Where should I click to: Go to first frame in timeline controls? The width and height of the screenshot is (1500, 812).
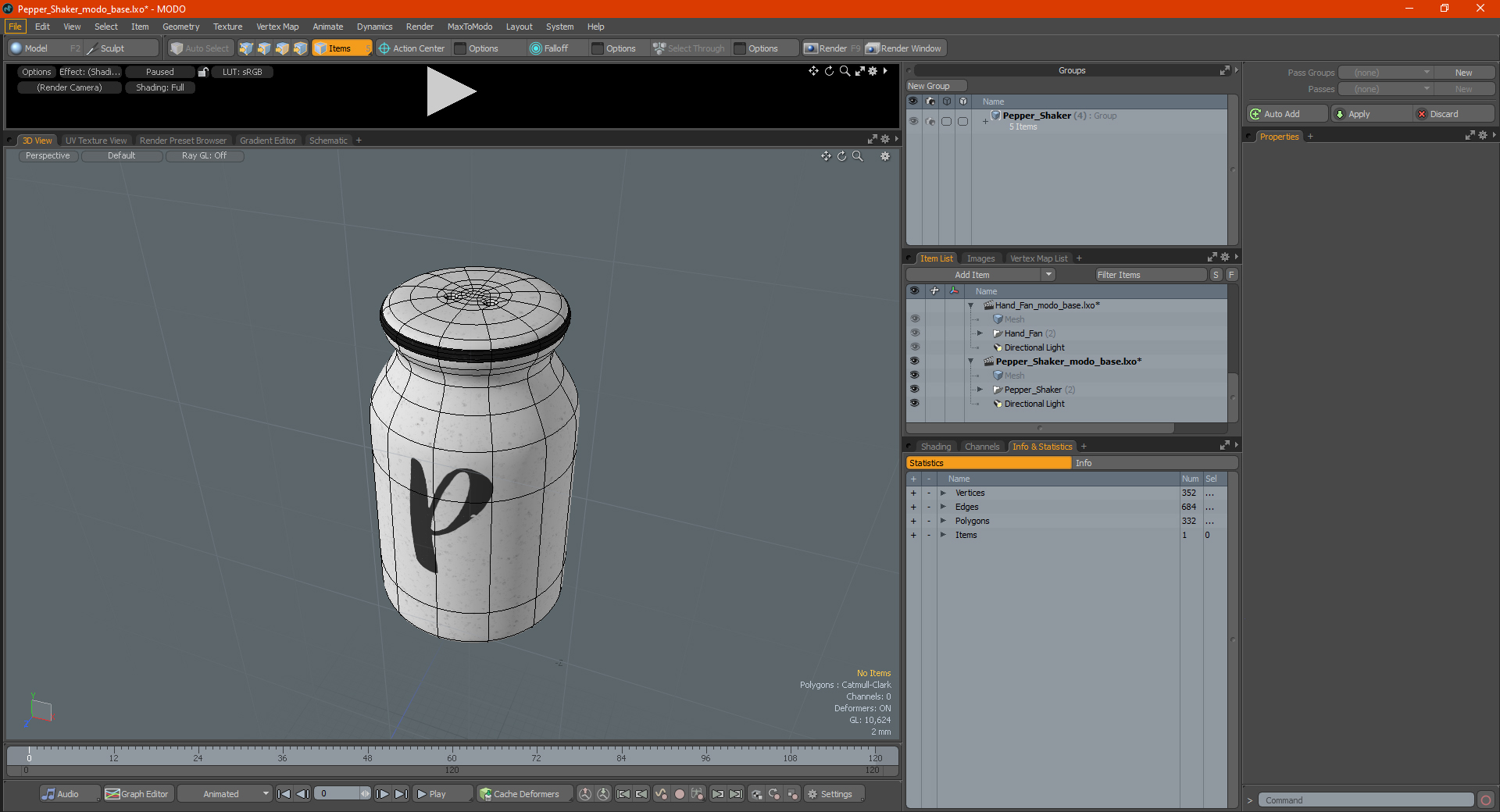pyautogui.click(x=284, y=794)
